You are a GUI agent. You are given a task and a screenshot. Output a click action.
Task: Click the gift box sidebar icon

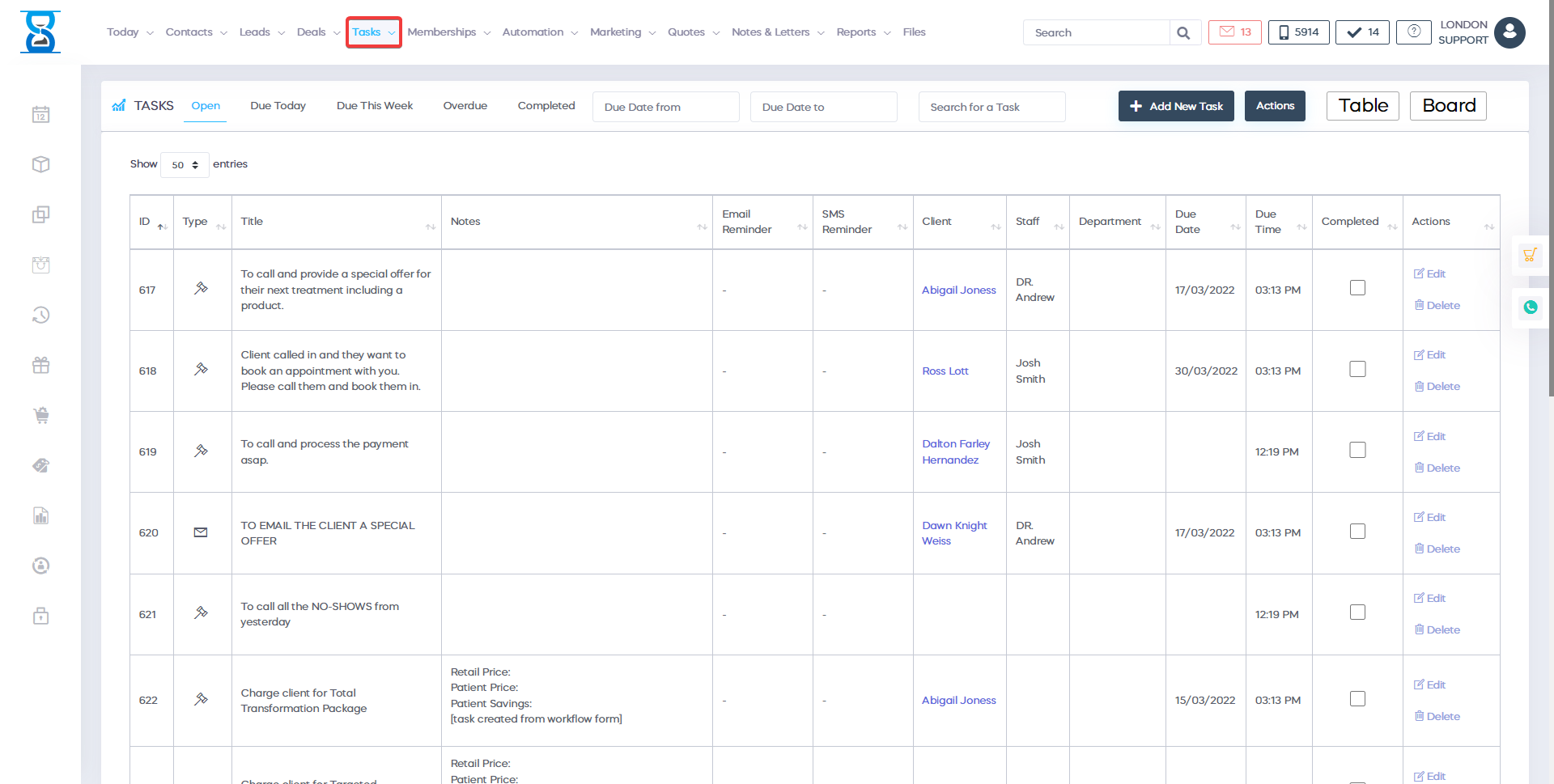(x=41, y=366)
